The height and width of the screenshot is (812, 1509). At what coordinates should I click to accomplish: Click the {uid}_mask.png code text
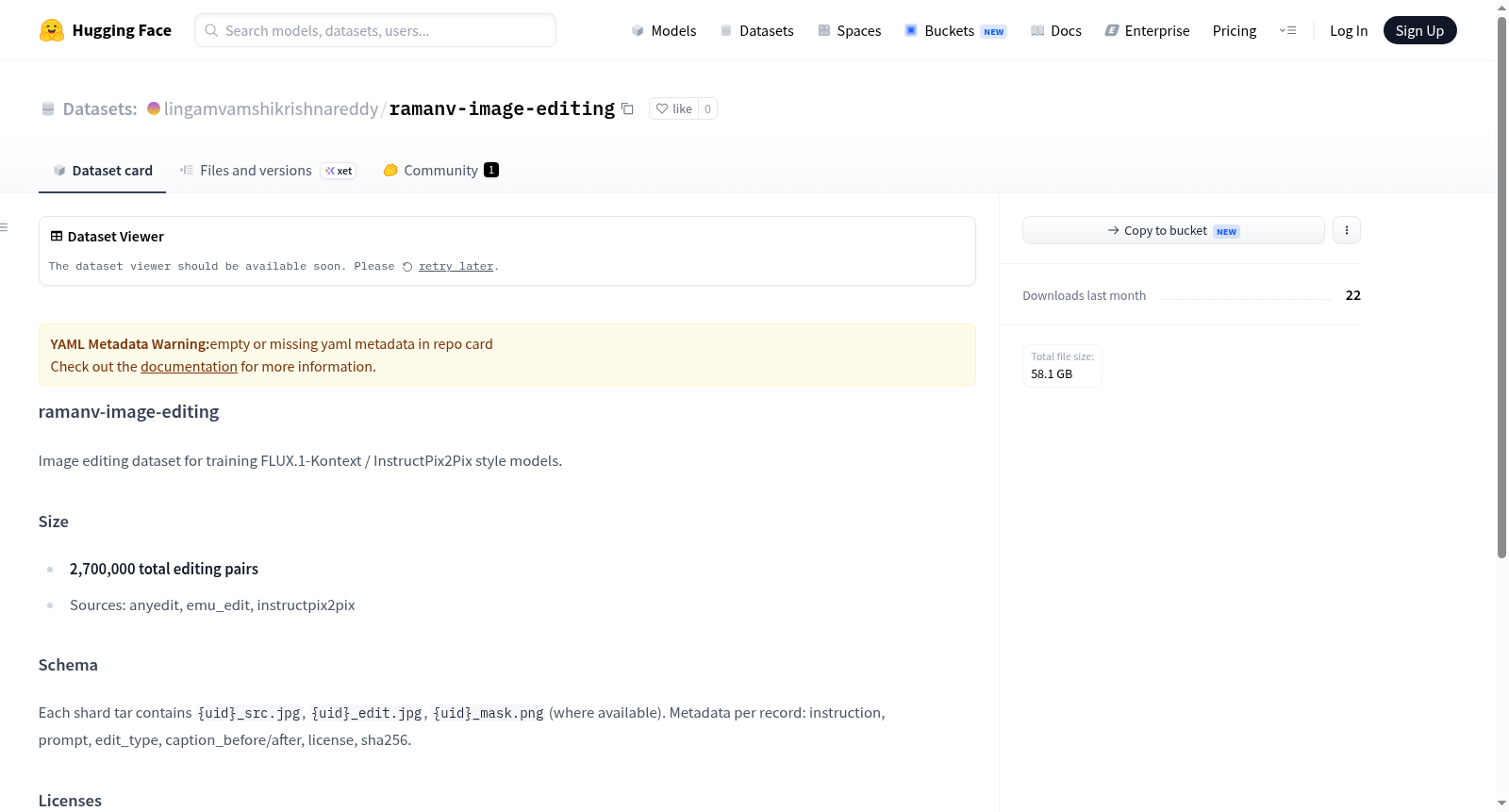coord(489,713)
